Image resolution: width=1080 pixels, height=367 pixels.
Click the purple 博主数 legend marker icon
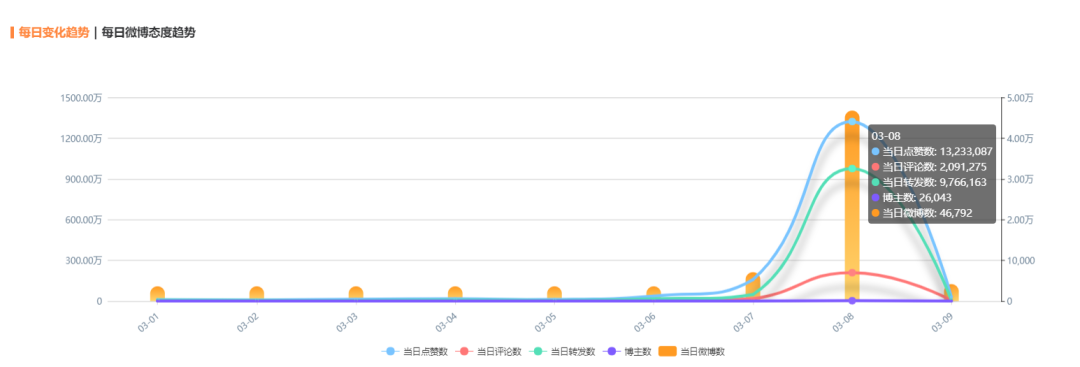point(612,351)
